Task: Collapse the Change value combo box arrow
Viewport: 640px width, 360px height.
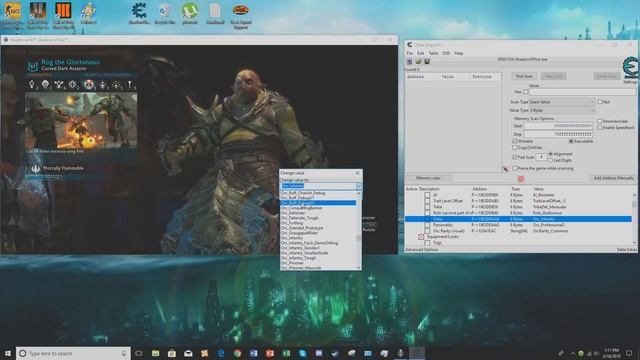Action: coord(358,186)
